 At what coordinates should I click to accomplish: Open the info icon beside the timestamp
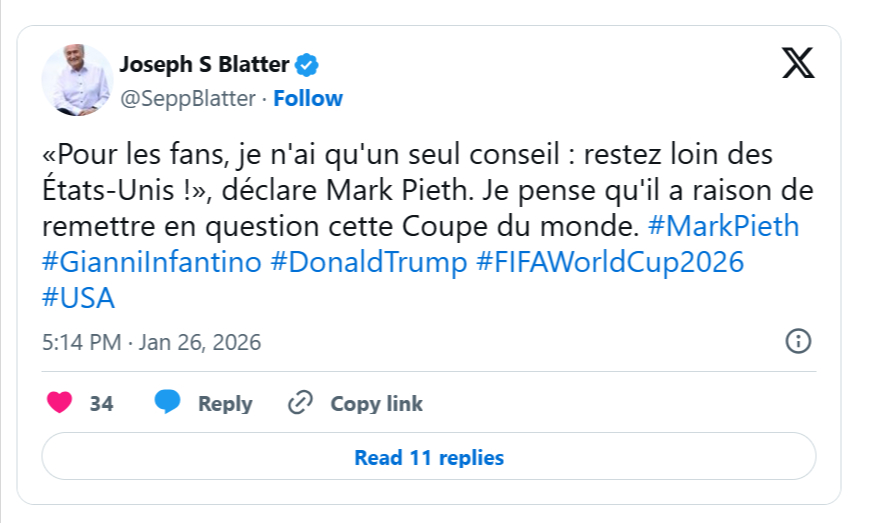(798, 342)
